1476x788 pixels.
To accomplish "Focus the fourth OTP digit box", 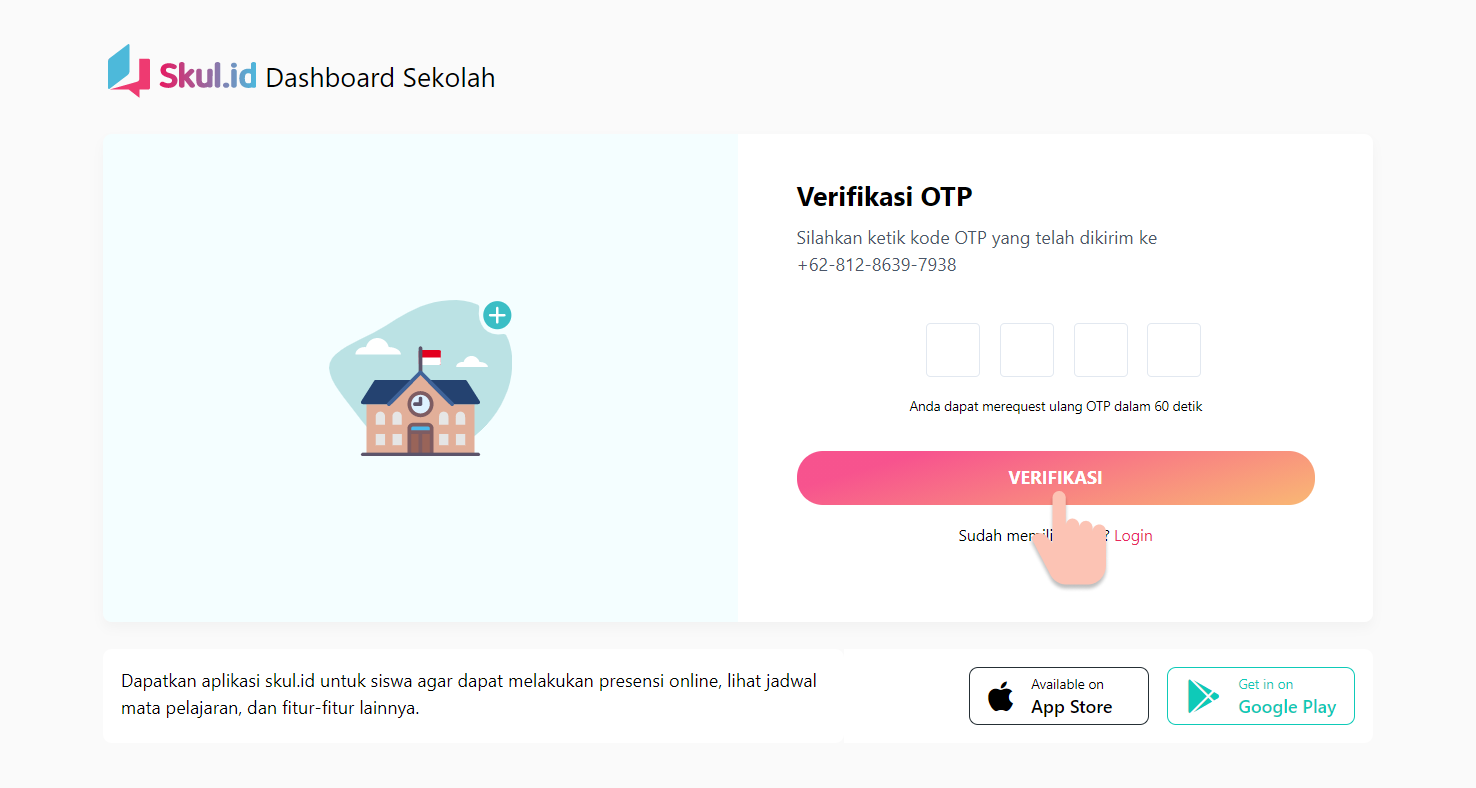I will [1174, 350].
